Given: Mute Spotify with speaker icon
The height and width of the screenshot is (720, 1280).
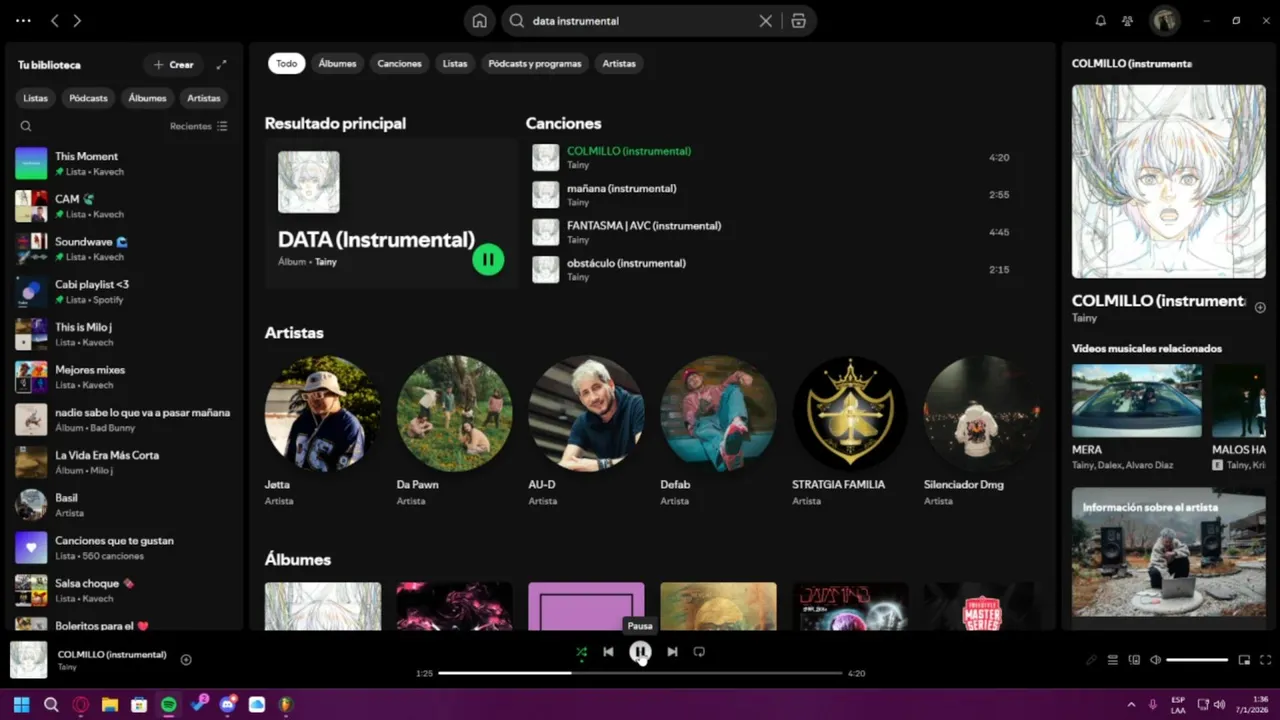Looking at the screenshot, I should (1155, 660).
